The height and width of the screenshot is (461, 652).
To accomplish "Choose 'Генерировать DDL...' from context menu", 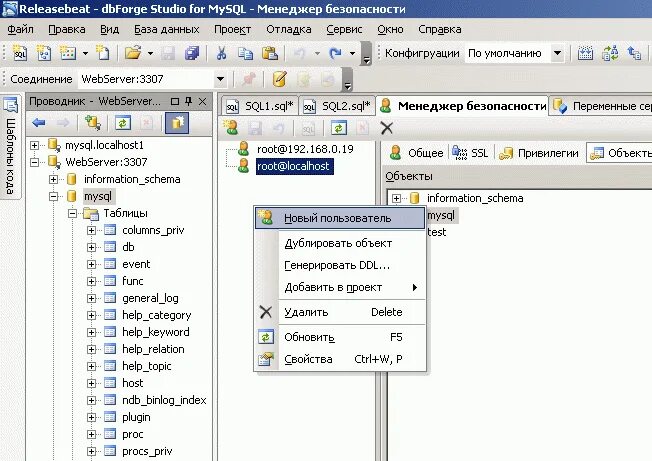I will click(340, 265).
